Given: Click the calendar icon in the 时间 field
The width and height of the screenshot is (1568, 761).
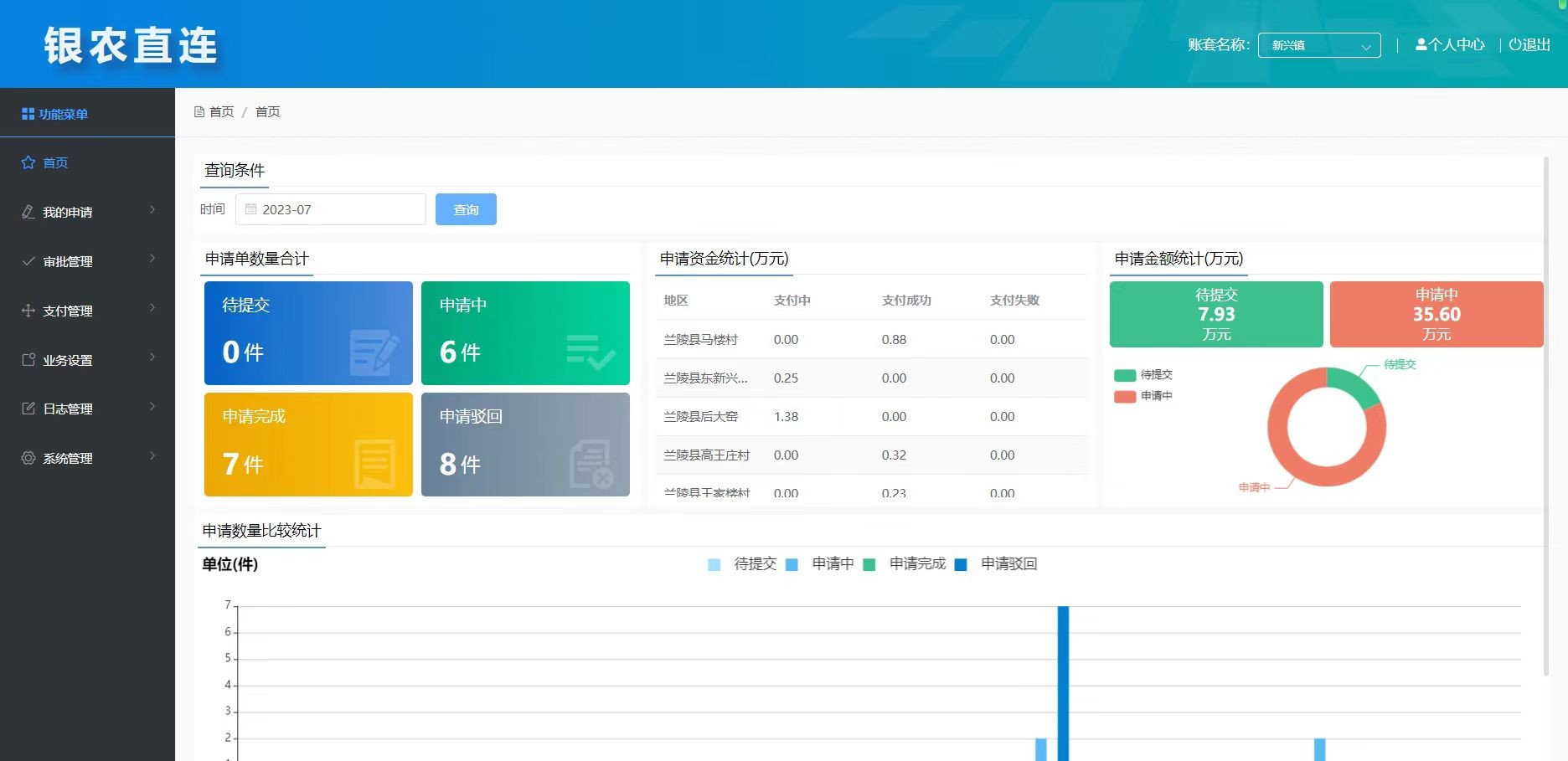Looking at the screenshot, I should click(x=250, y=209).
